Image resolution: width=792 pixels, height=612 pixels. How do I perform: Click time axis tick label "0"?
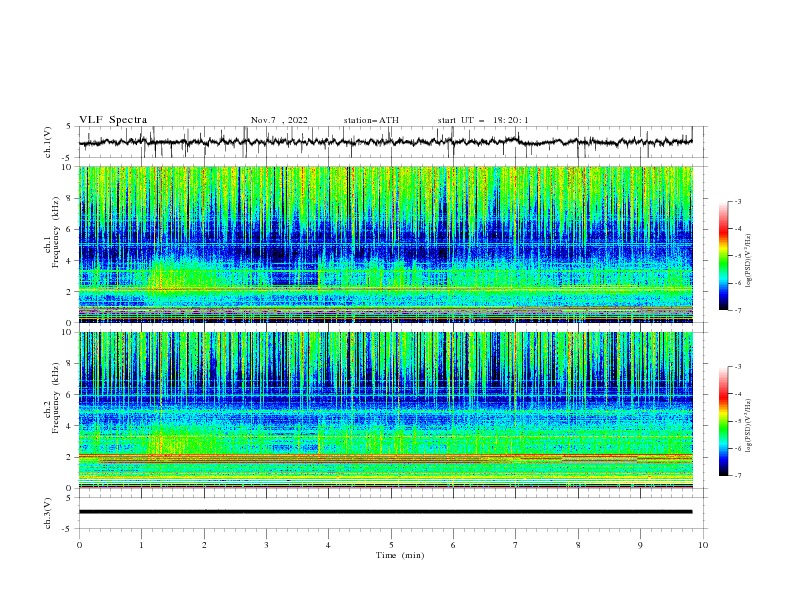click(x=79, y=545)
